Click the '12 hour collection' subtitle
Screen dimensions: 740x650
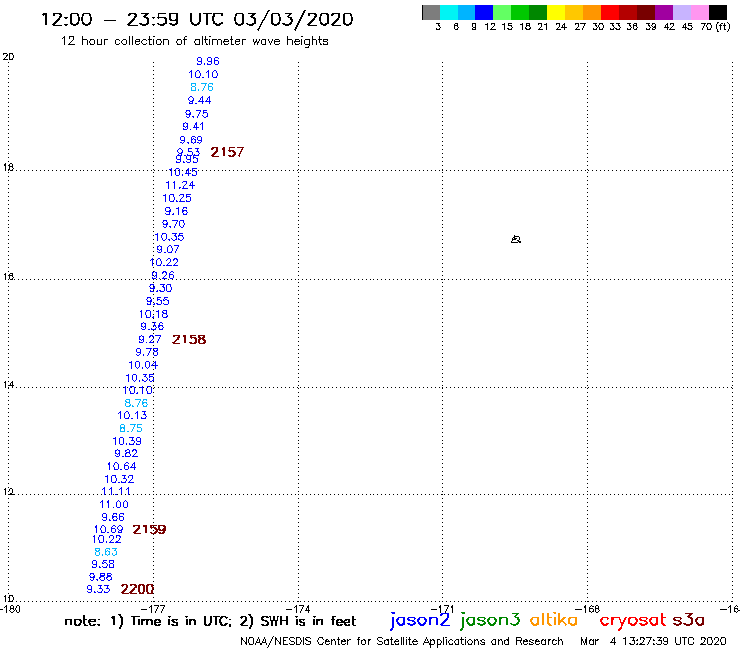click(194, 41)
